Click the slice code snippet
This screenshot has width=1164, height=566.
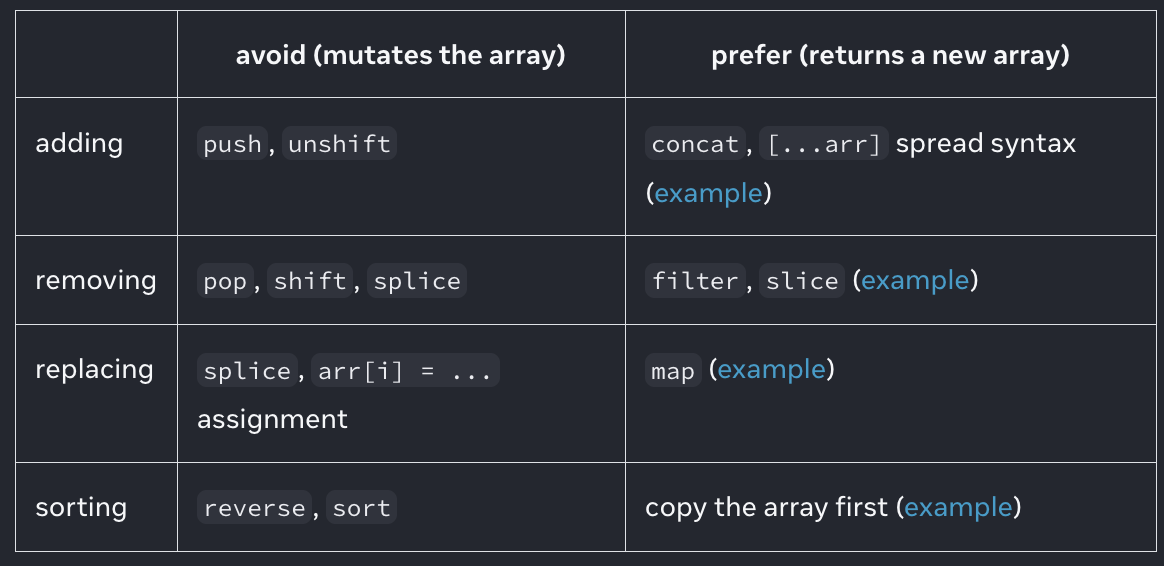click(802, 282)
